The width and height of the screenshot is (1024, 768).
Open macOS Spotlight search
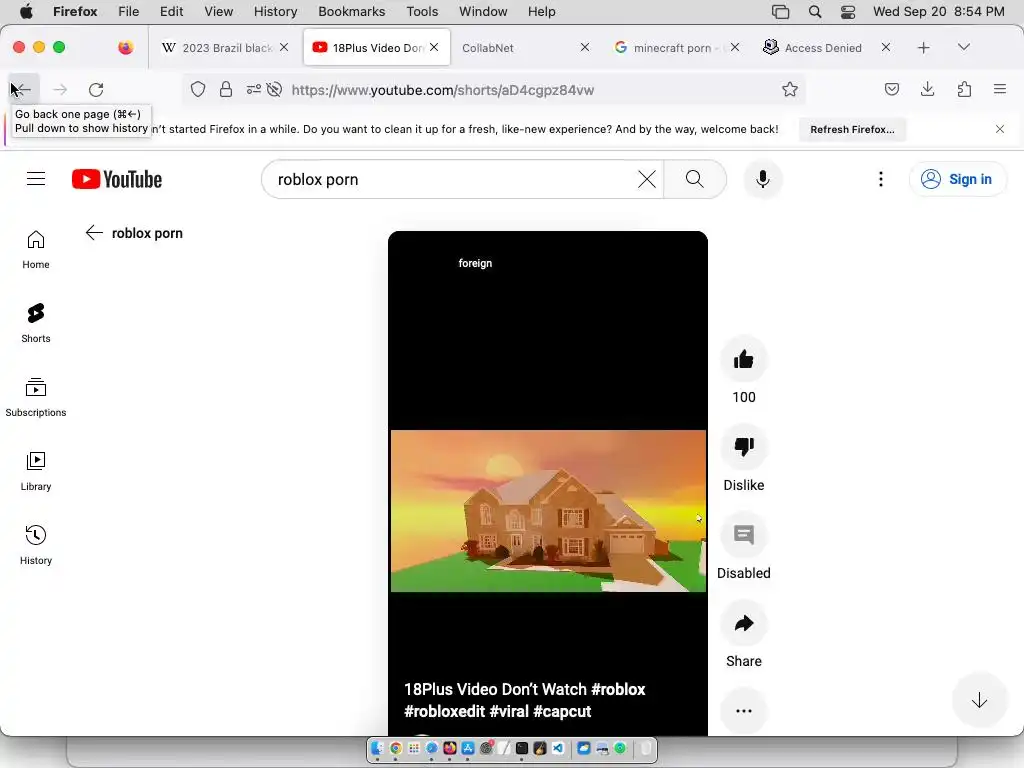coord(814,11)
